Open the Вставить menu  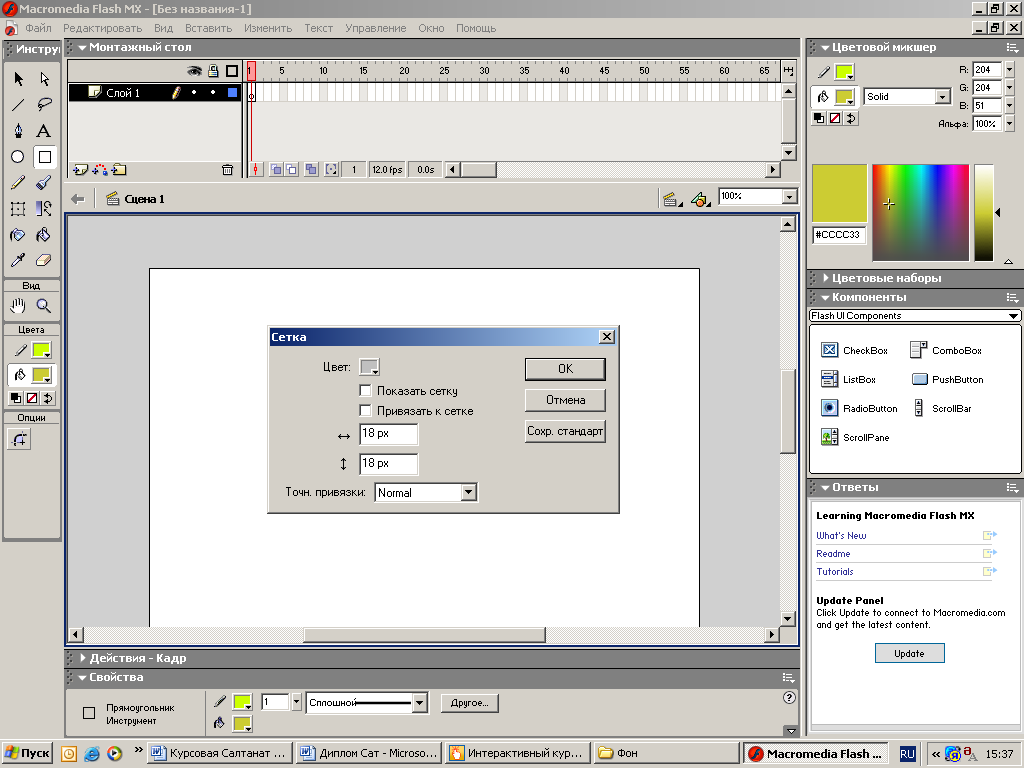(x=208, y=28)
